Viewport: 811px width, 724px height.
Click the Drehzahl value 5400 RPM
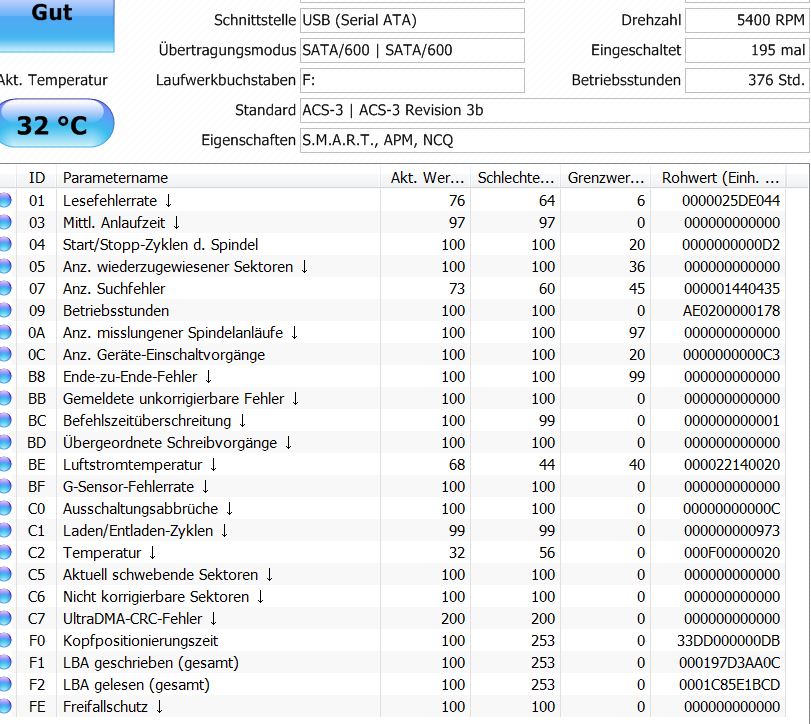coord(747,20)
